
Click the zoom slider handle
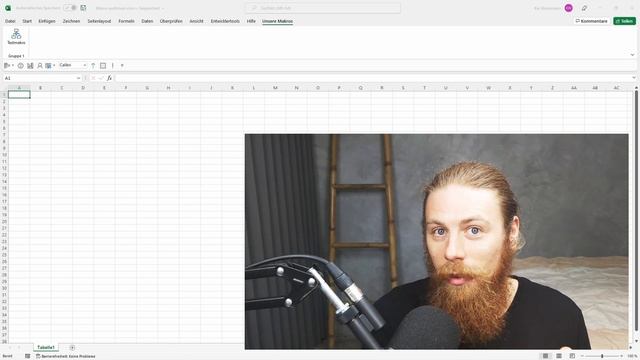602,356
